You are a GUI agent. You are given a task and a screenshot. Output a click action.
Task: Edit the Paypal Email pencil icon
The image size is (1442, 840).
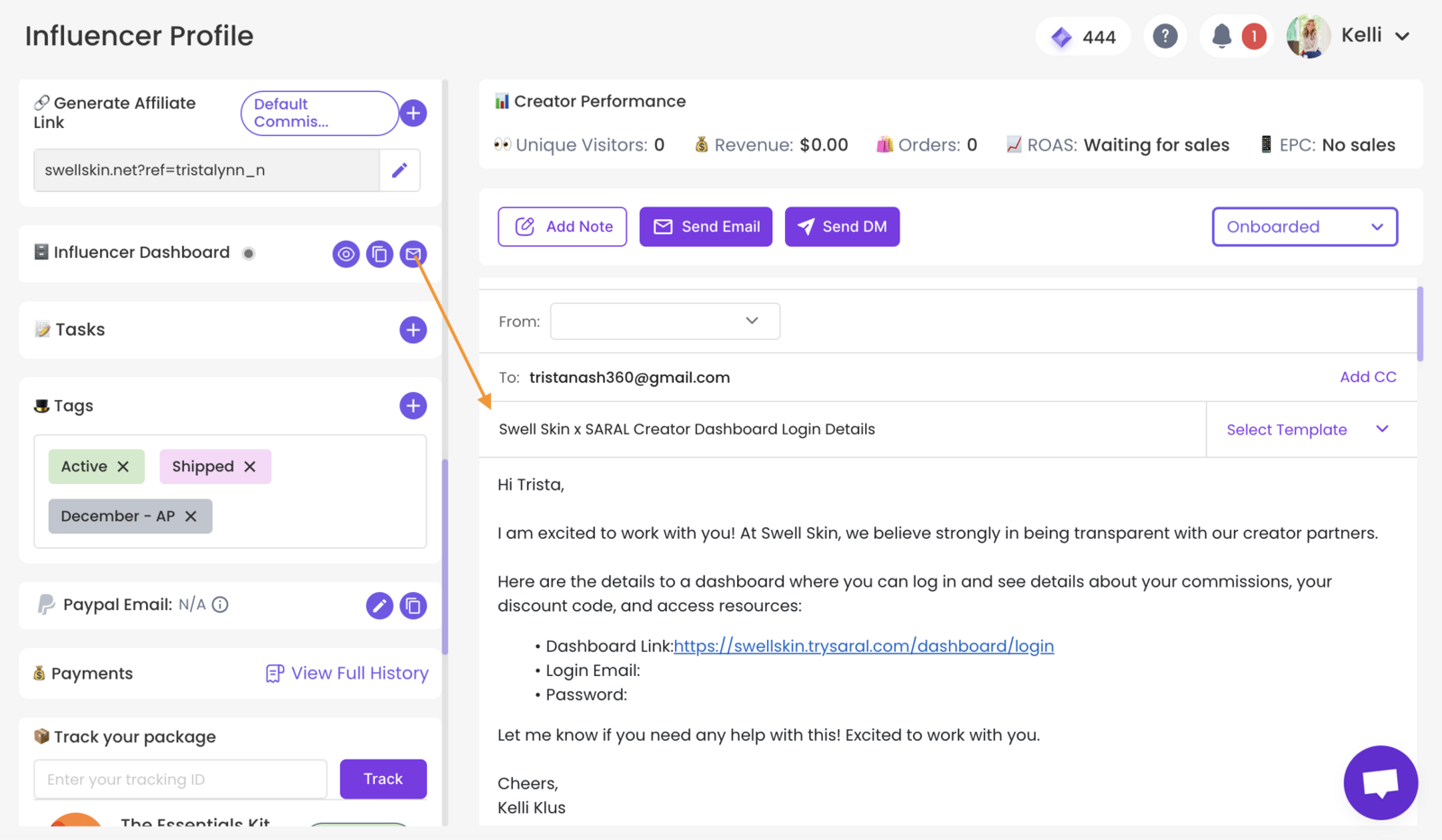(379, 606)
